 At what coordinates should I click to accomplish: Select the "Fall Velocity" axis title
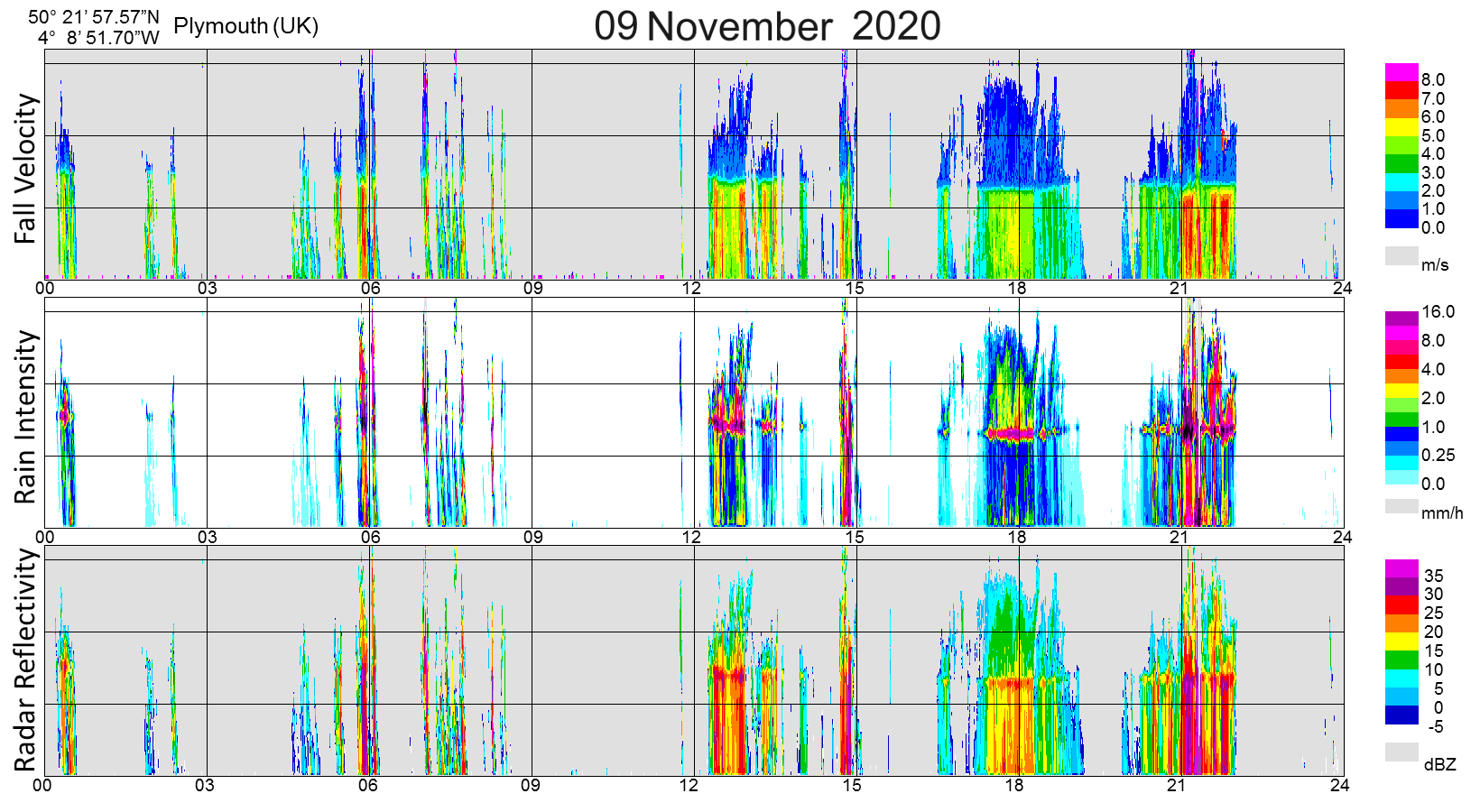point(26,169)
